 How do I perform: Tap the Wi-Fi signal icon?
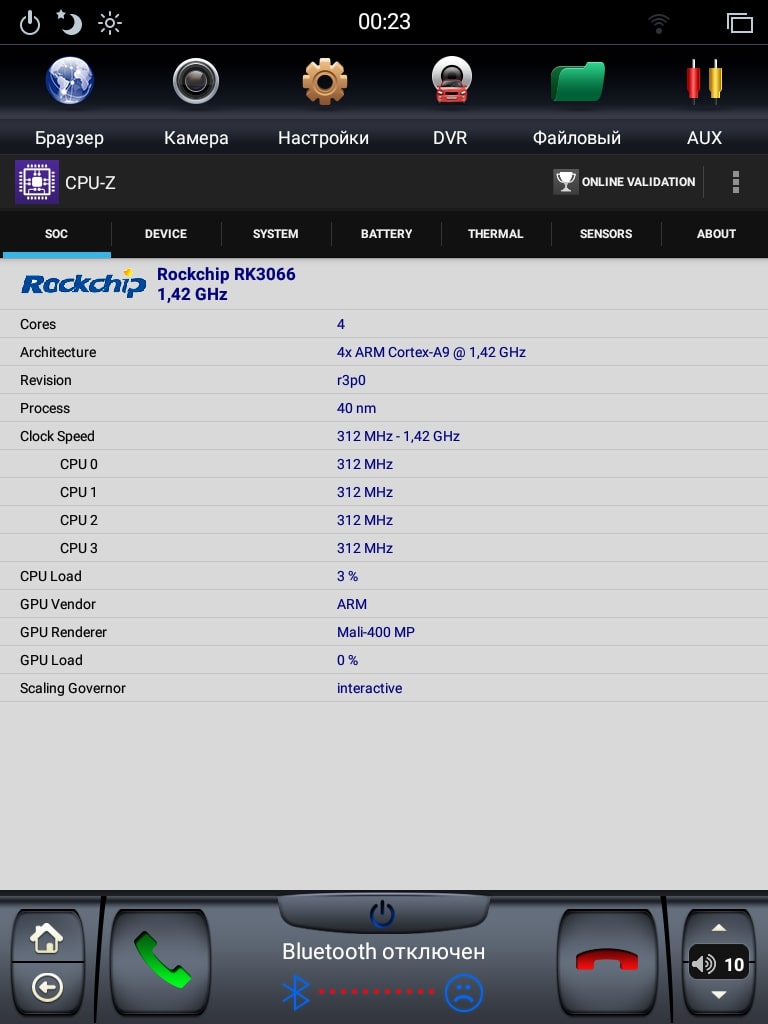click(658, 24)
